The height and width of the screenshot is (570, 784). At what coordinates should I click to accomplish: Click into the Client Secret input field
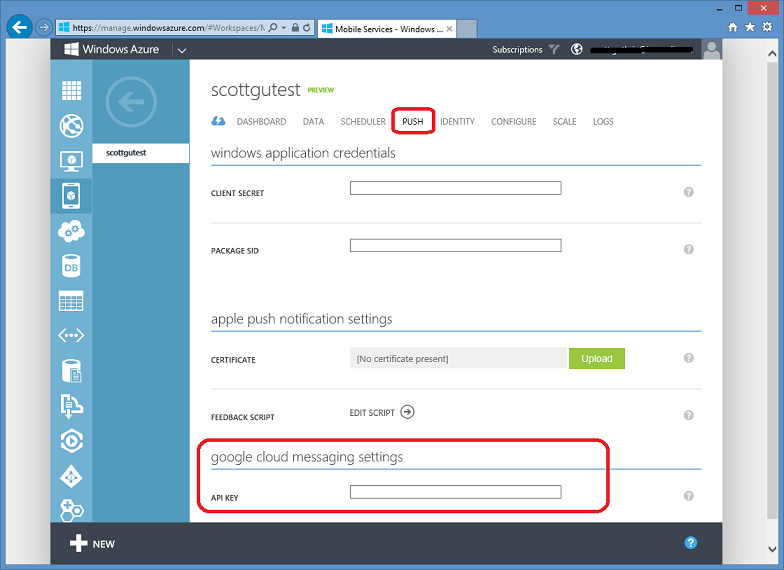(x=456, y=188)
